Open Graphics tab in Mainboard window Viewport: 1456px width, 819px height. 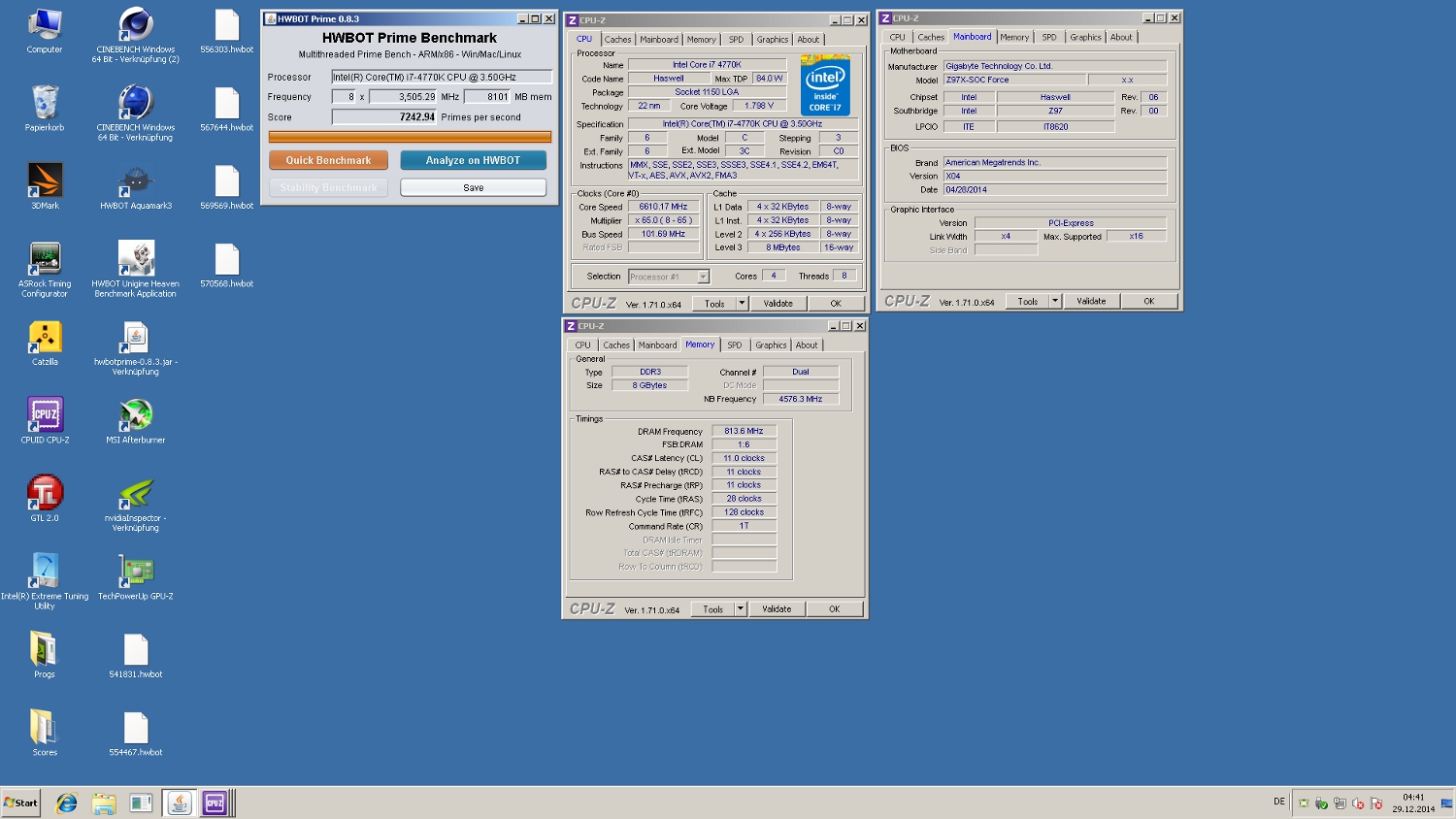point(1085,37)
